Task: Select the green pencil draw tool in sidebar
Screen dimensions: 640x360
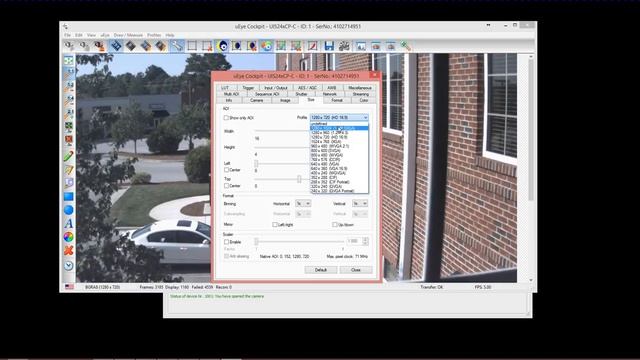Action: pos(69,156)
